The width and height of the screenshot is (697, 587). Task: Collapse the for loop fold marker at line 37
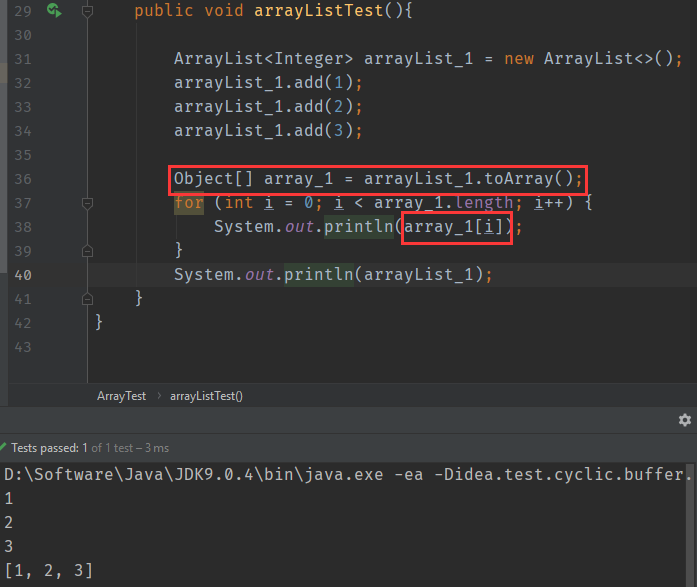click(x=88, y=204)
